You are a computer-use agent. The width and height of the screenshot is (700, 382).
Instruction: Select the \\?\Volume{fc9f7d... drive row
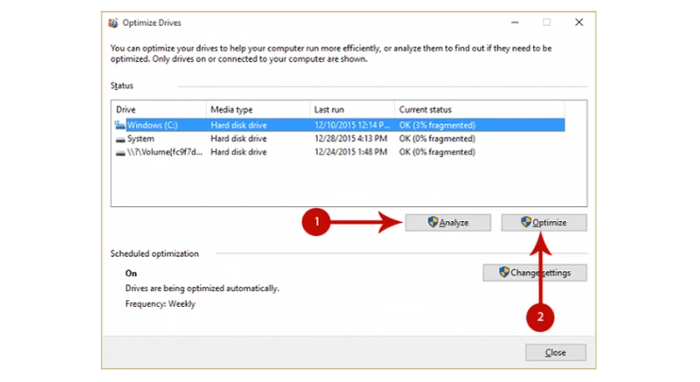click(339, 152)
